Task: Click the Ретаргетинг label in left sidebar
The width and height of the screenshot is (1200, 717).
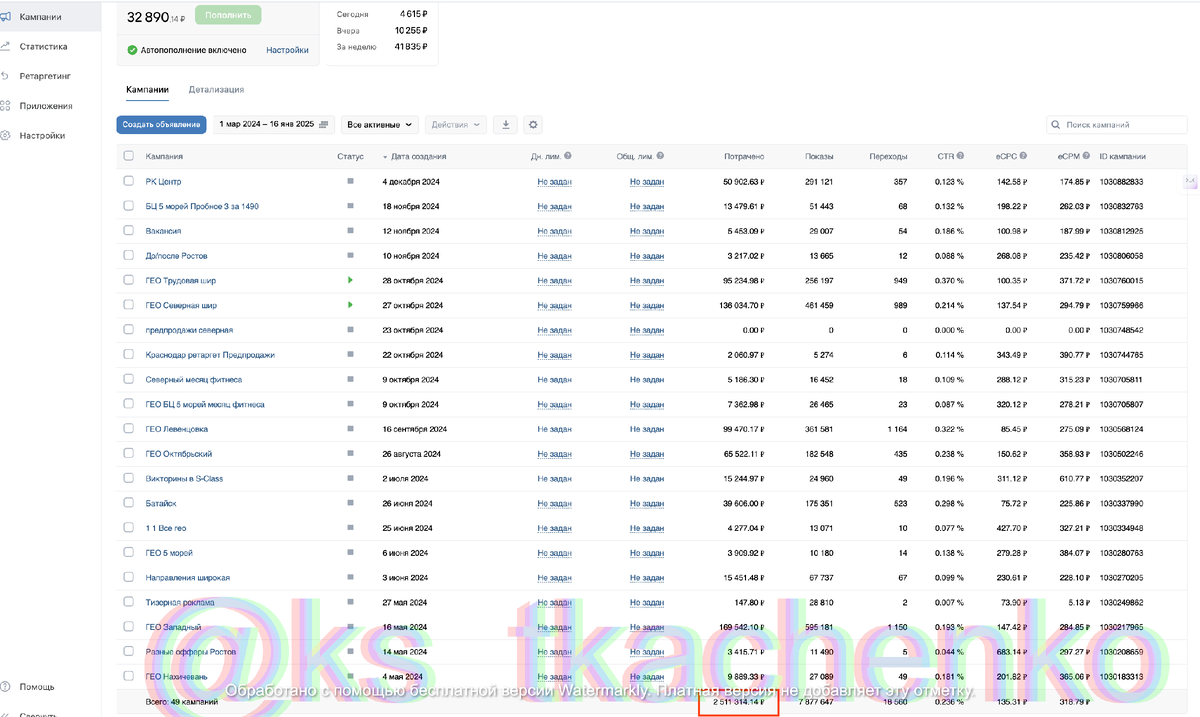Action: pos(46,76)
